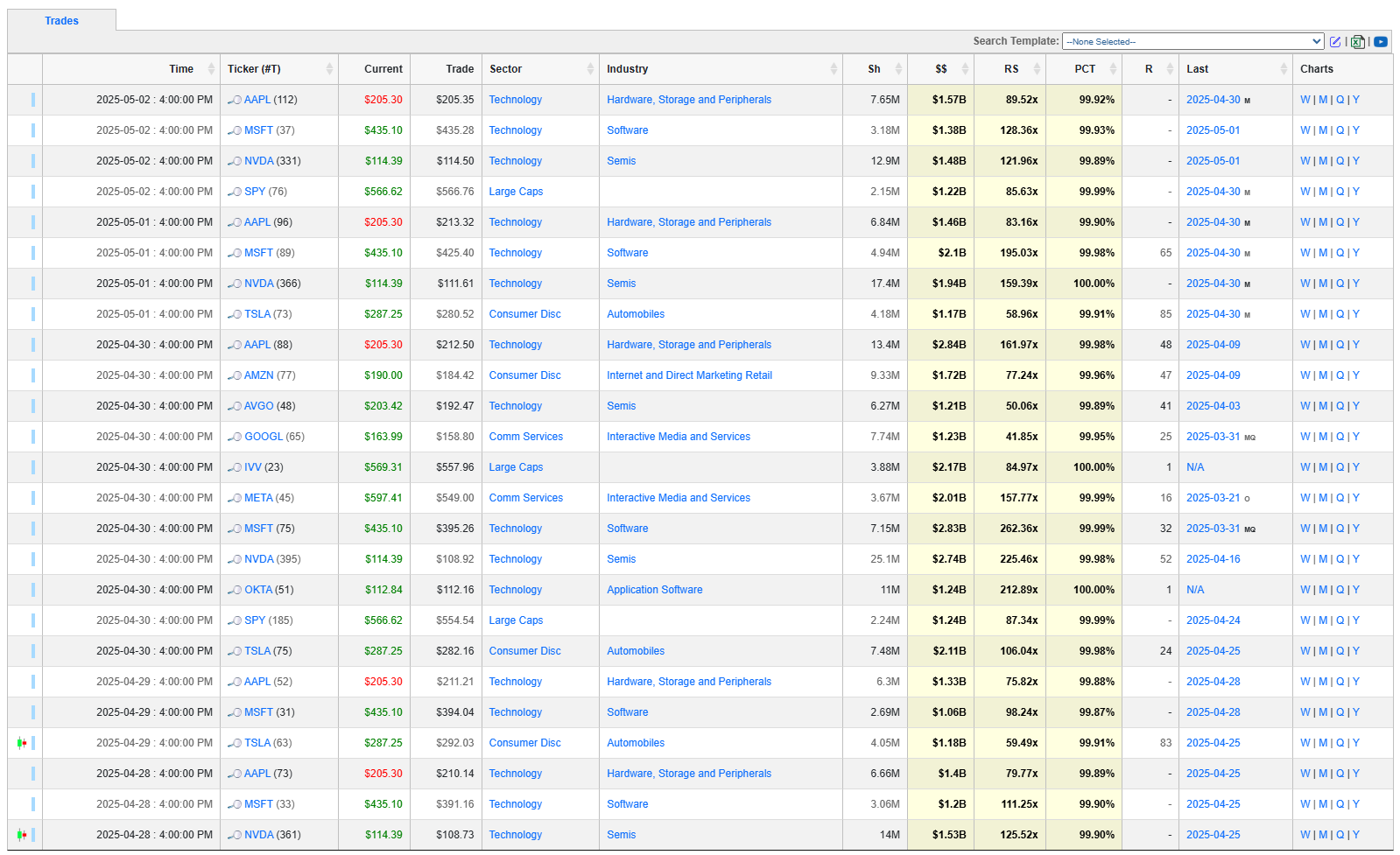Click blue bar marker in OKTA (51) row
This screenshot has width=1400, height=855.
[33, 590]
